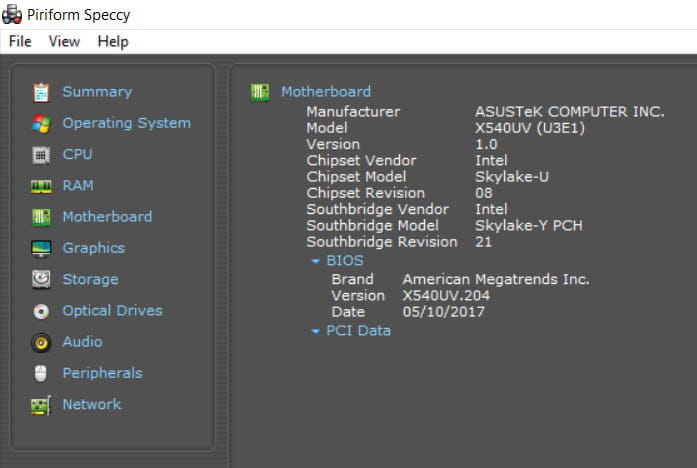Click the BIOS section label
This screenshot has height=468, width=697.
pyautogui.click(x=345, y=260)
